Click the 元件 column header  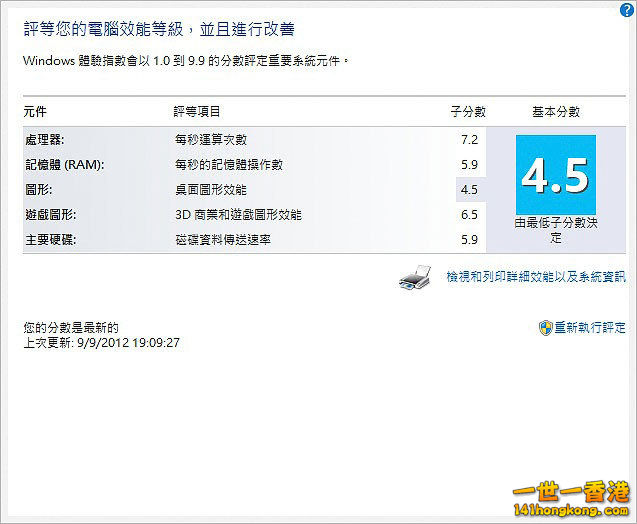35,111
